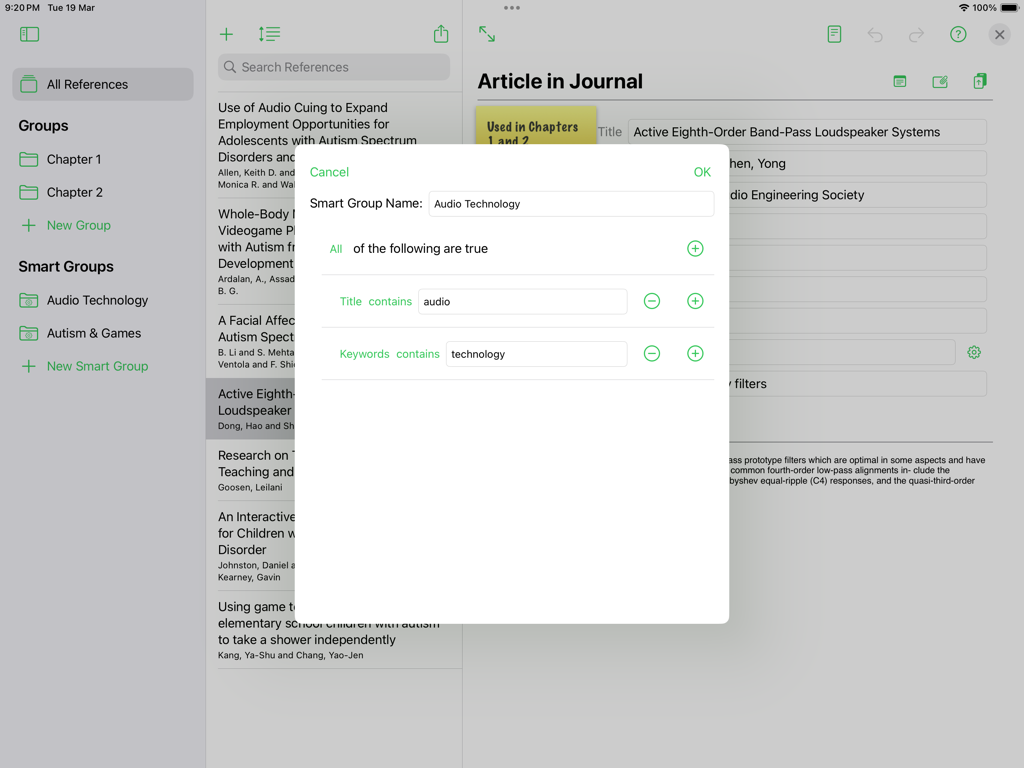Change the Keywords "contains" operator

(417, 353)
